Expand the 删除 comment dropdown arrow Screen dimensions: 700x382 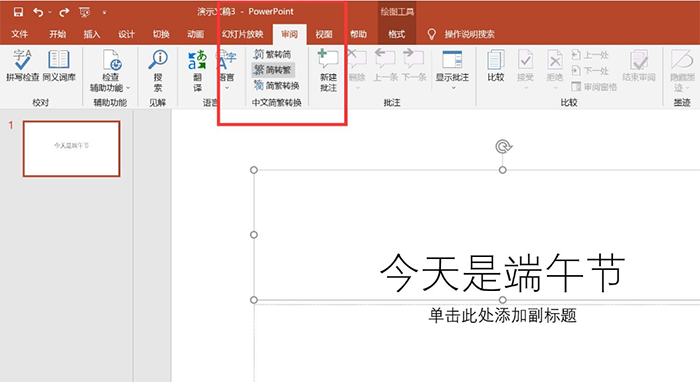pyautogui.click(x=358, y=88)
